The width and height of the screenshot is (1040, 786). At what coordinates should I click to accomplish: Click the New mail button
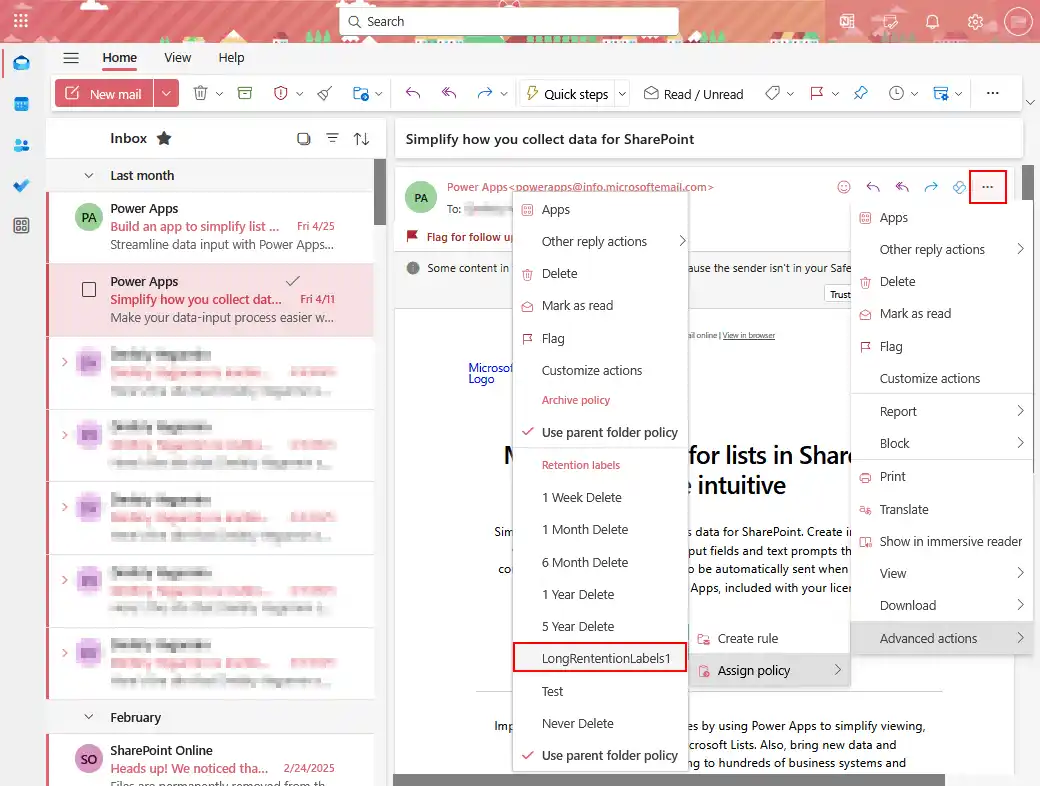104,93
